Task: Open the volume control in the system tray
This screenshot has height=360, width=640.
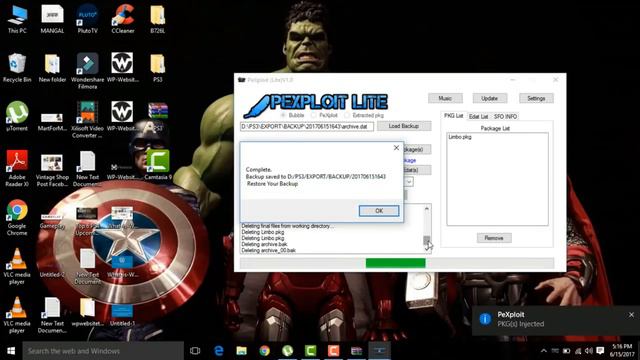Action: (588, 351)
